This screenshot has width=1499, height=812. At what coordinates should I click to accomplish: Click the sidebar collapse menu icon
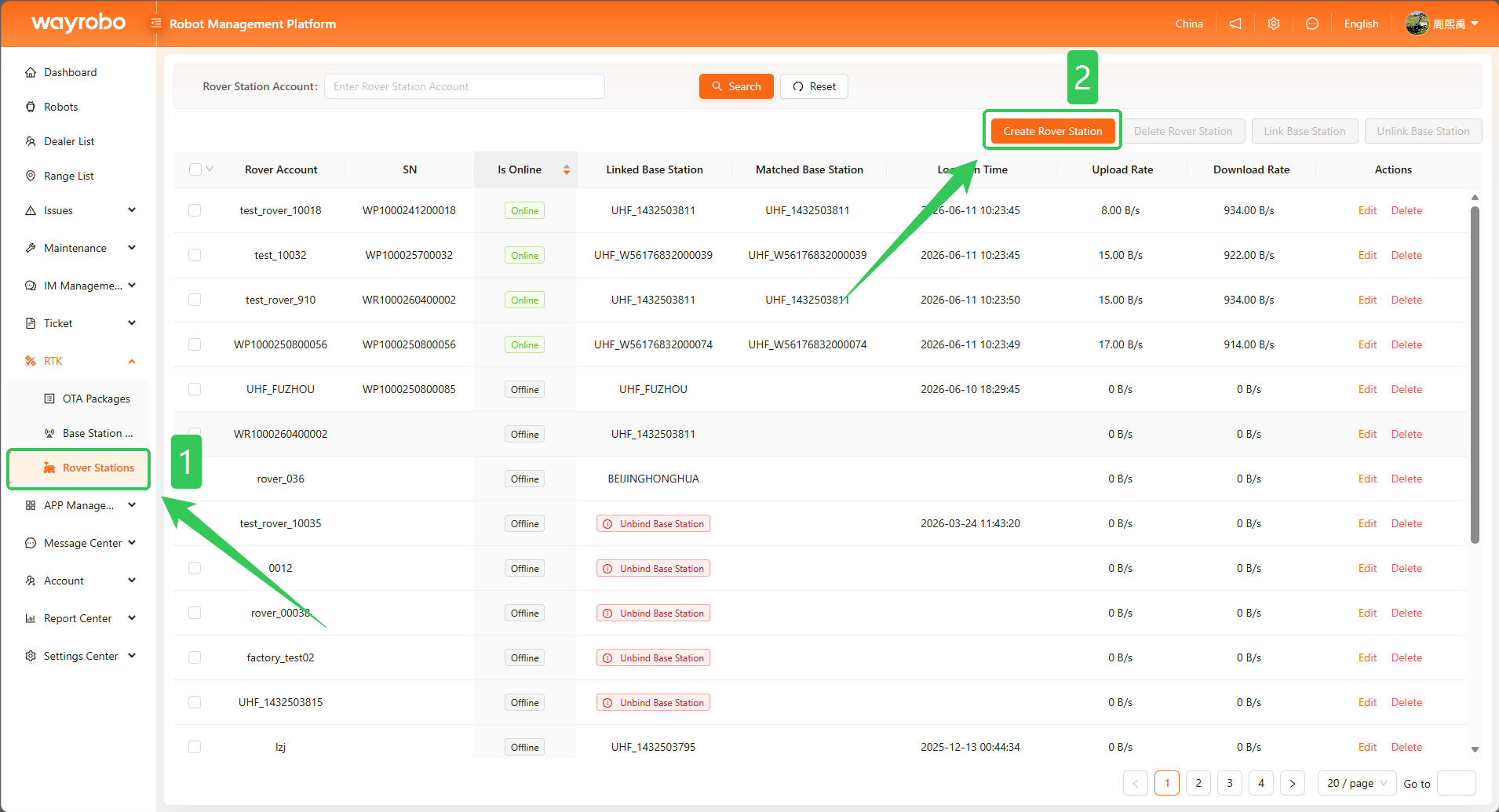156,24
